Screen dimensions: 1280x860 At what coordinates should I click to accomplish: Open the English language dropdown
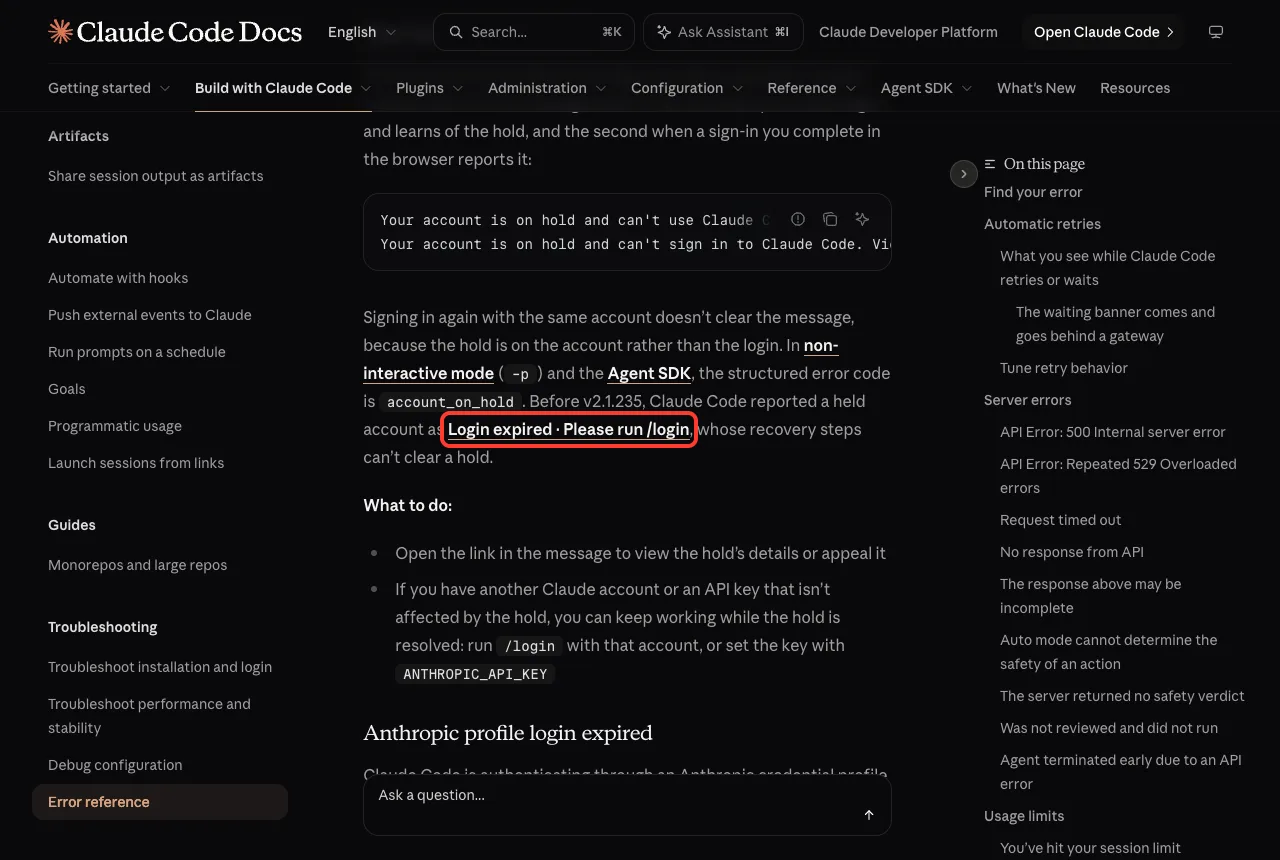[362, 32]
